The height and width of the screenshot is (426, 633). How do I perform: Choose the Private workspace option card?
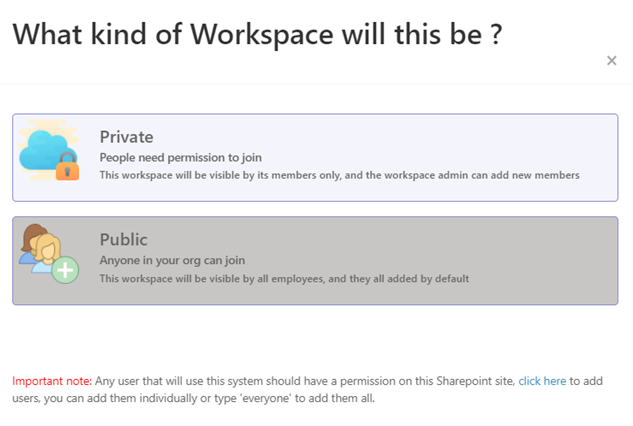coord(315,157)
